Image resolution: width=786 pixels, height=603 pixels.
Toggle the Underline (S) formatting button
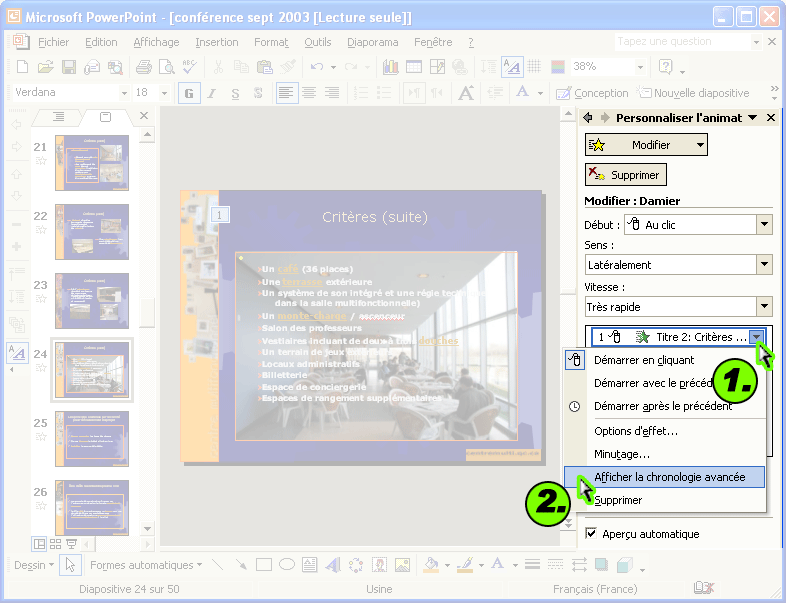[235, 93]
